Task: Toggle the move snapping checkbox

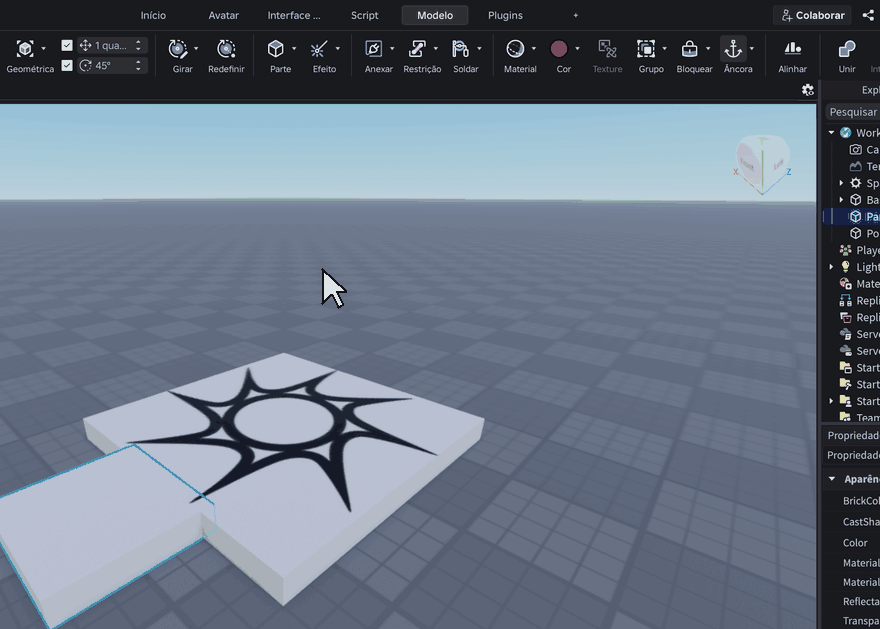Action: point(67,45)
